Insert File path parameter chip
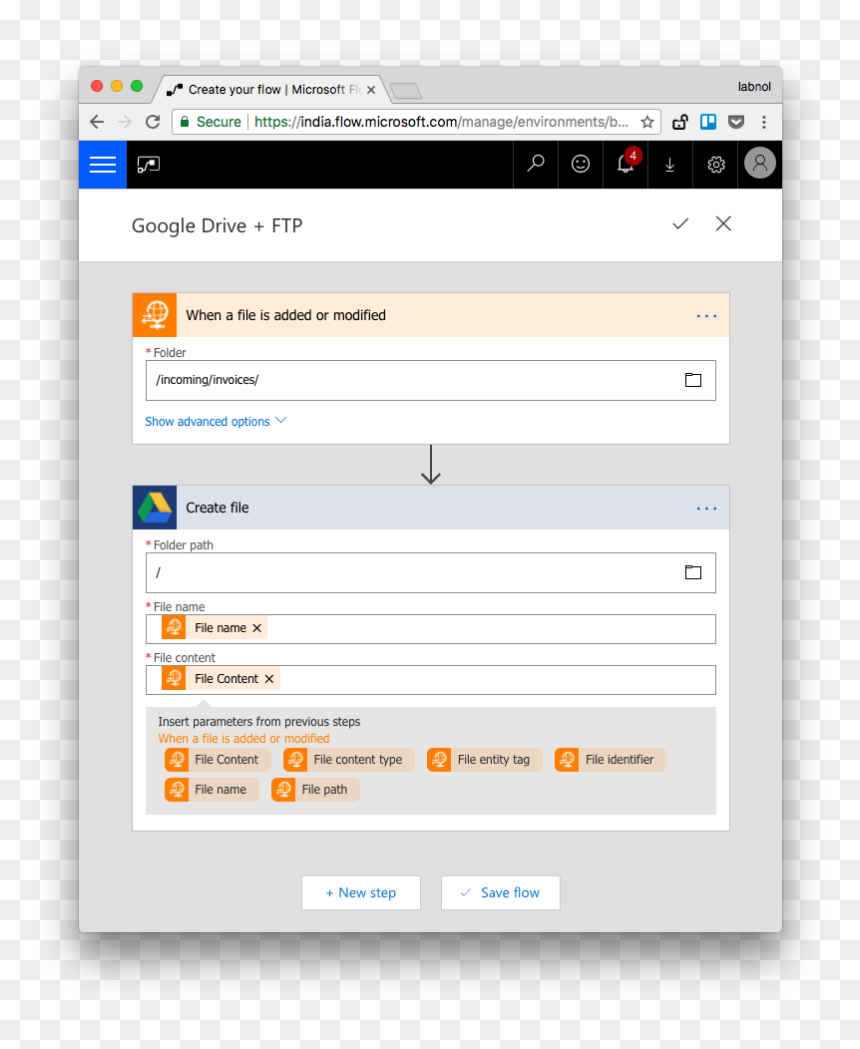Screen dimensions: 860x1049 pos(315,789)
